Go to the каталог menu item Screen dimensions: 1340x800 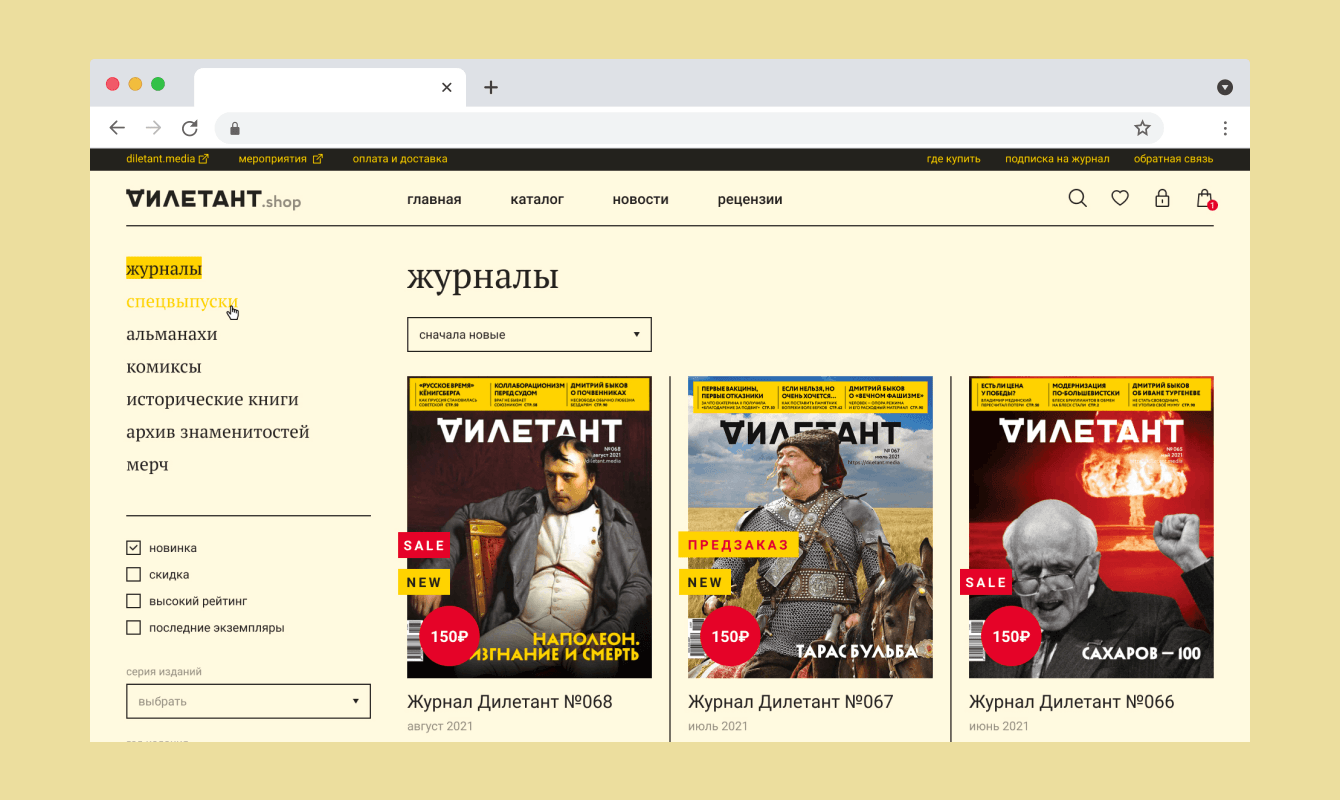click(x=537, y=199)
